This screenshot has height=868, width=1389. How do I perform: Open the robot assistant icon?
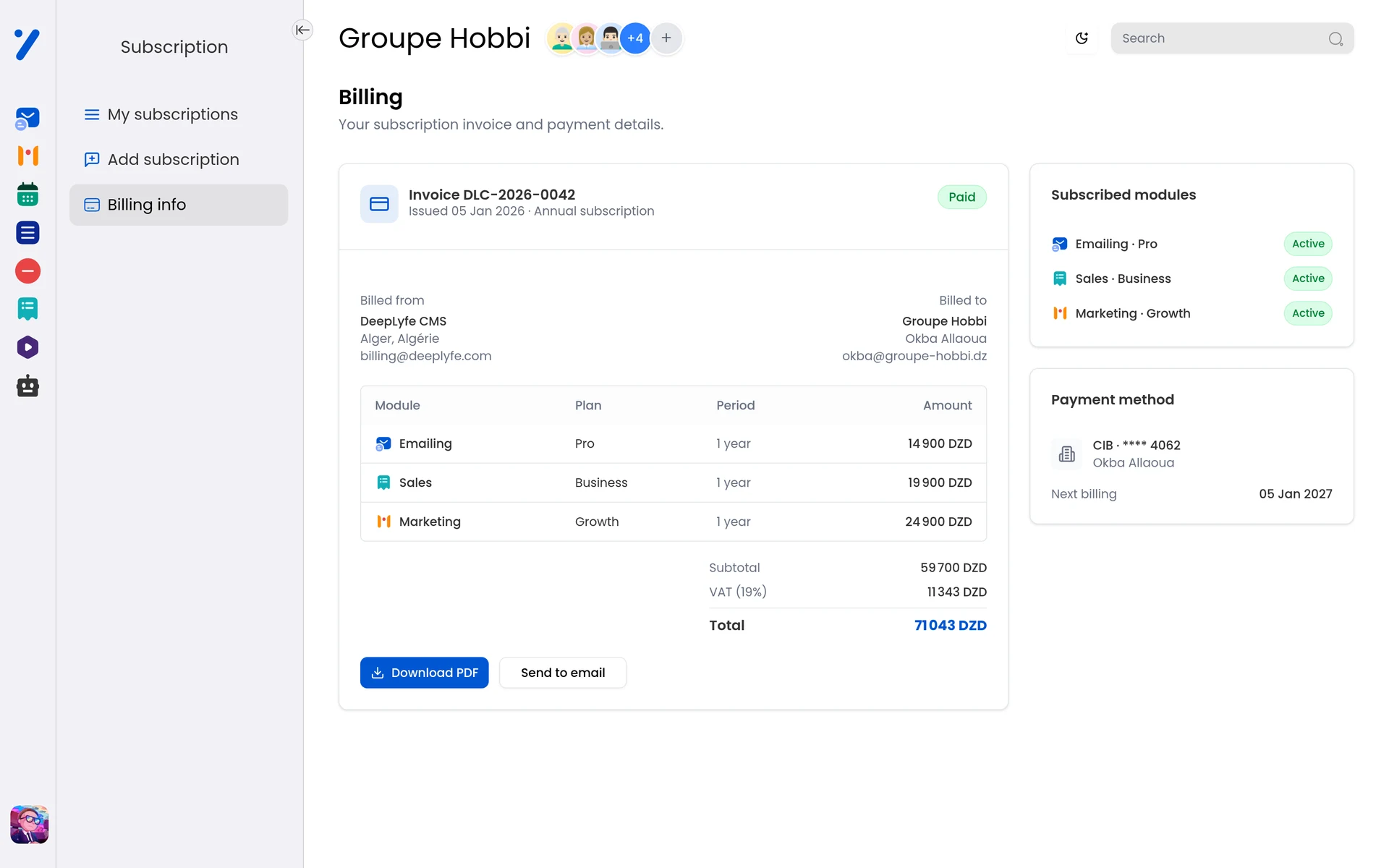(x=27, y=386)
